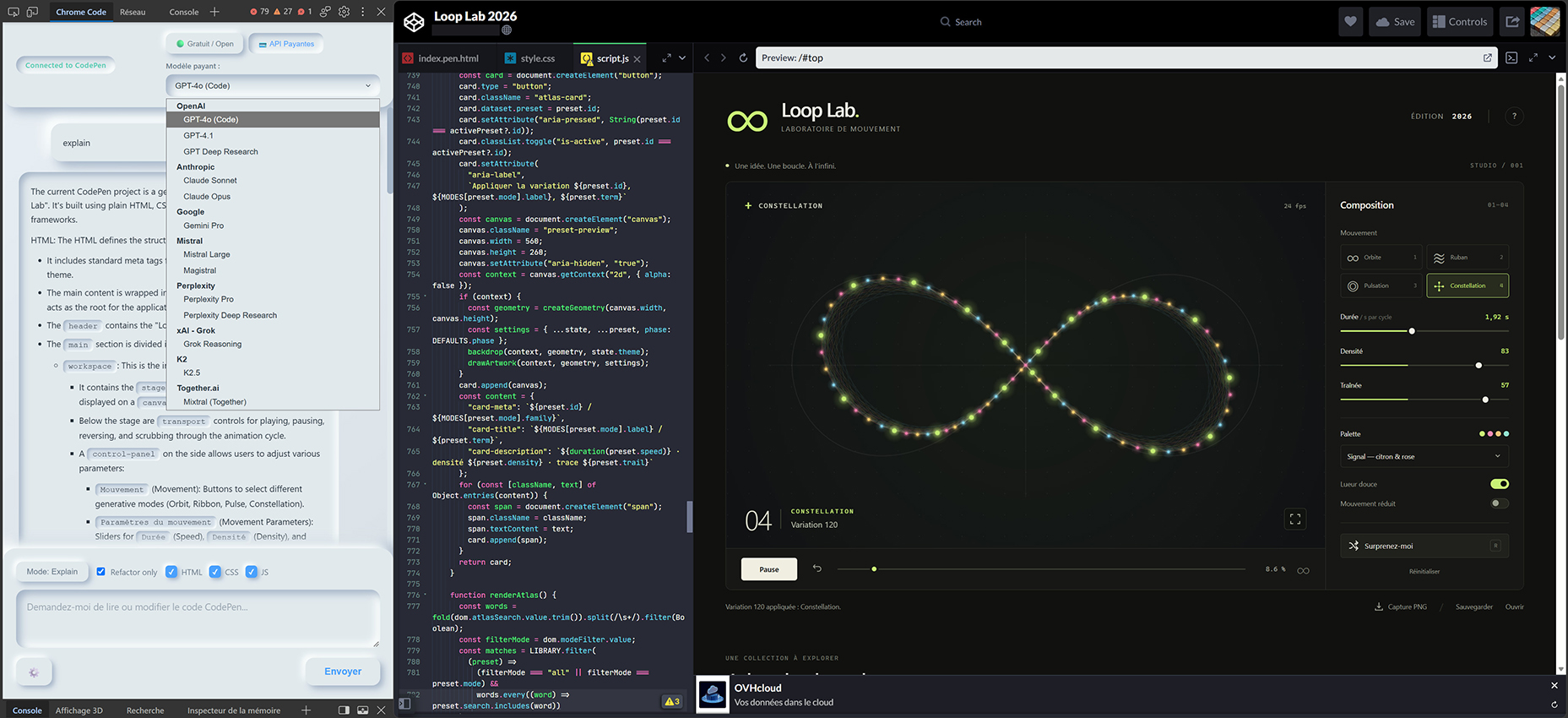Image resolution: width=1568 pixels, height=718 pixels.
Task: Adjust the Densité slider handle
Action: (1478, 366)
